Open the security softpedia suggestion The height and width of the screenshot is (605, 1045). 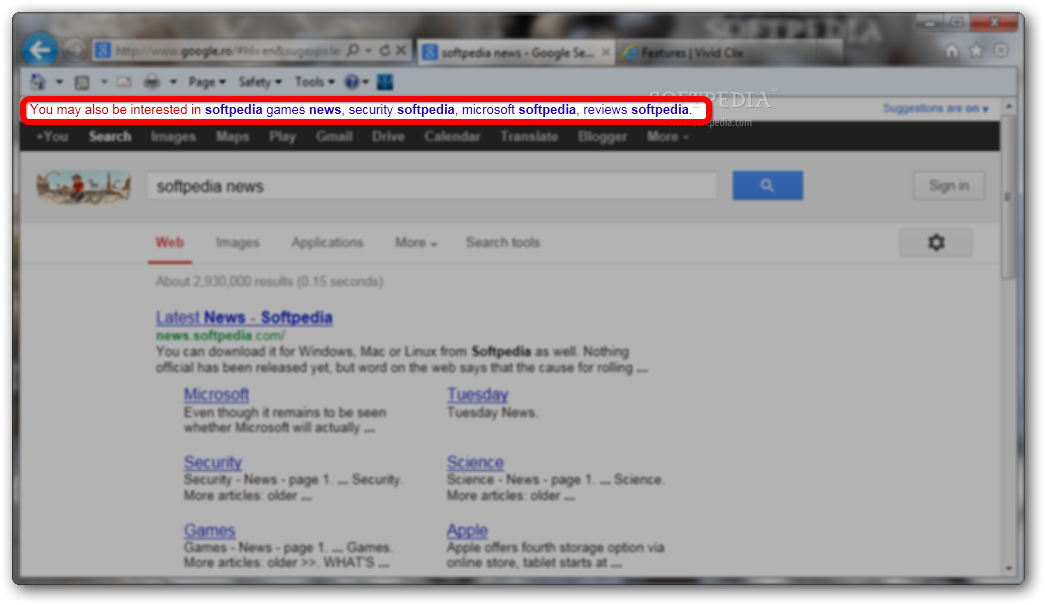pyautogui.click(x=401, y=109)
